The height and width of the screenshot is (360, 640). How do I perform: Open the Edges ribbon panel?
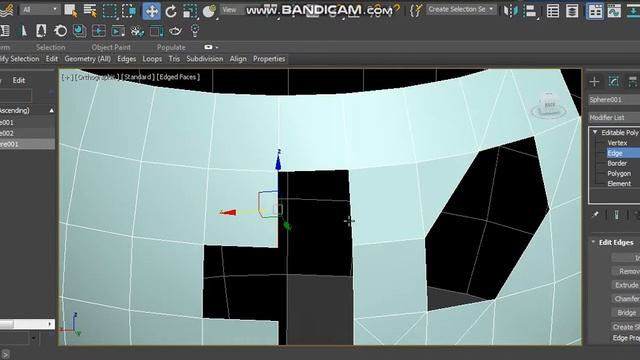tap(127, 59)
